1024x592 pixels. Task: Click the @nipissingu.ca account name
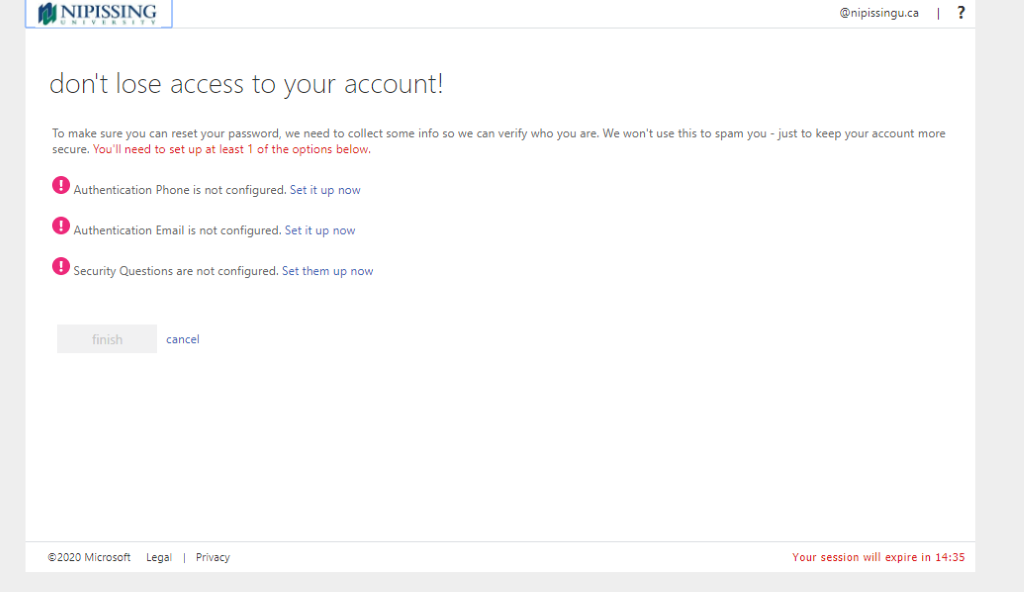point(879,13)
